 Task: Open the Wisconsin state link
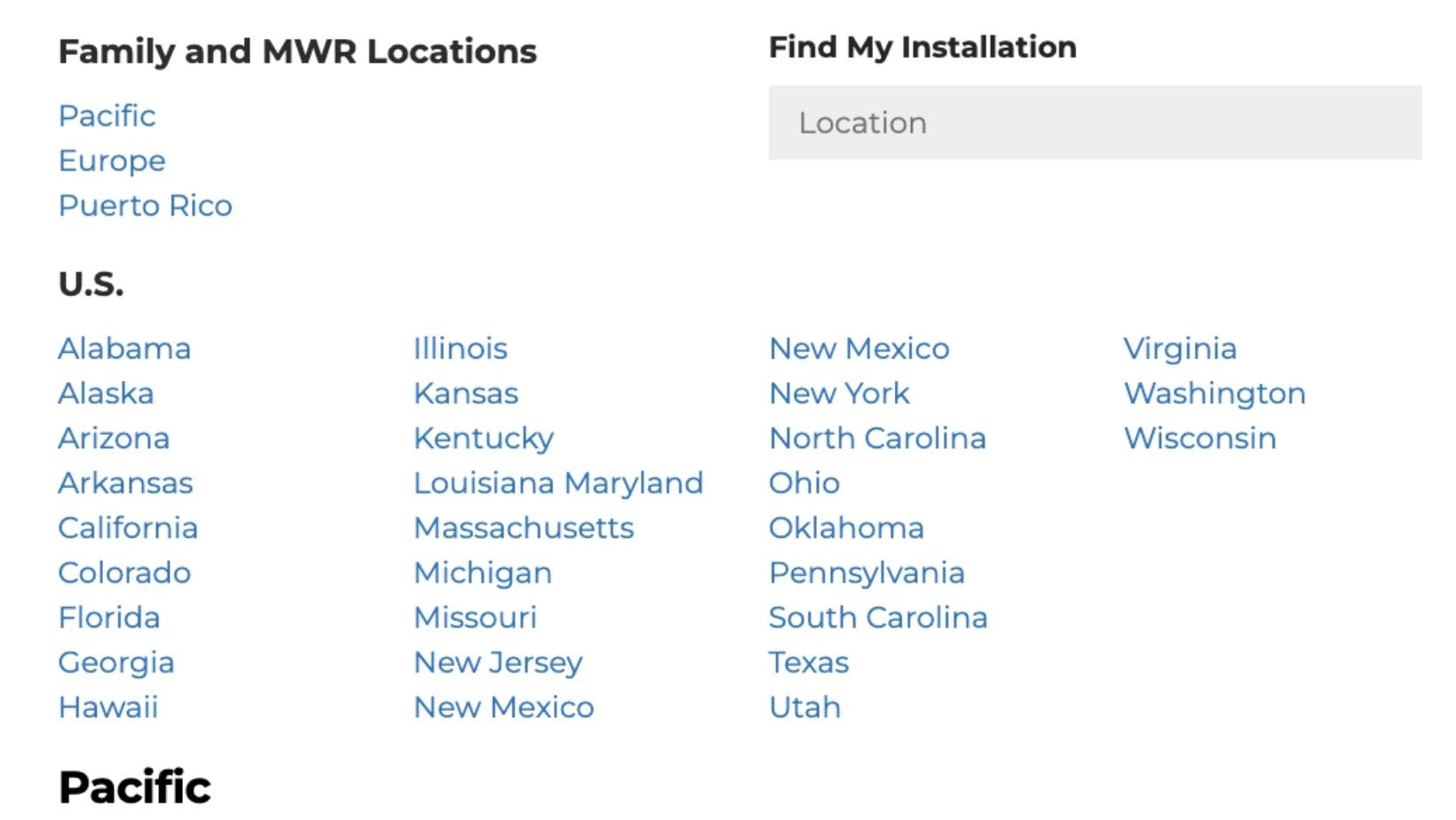(1199, 438)
